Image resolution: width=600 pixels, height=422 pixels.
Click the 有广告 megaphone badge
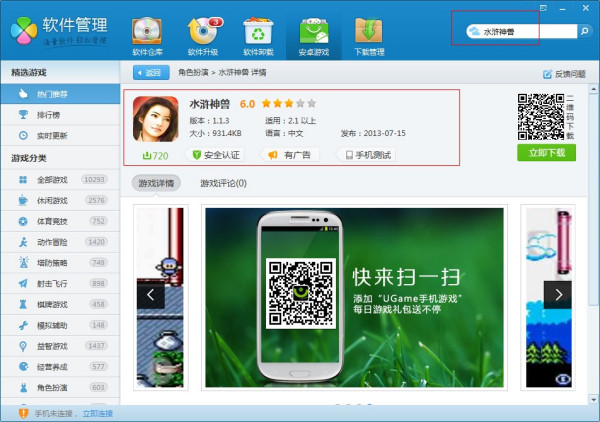tap(290, 155)
